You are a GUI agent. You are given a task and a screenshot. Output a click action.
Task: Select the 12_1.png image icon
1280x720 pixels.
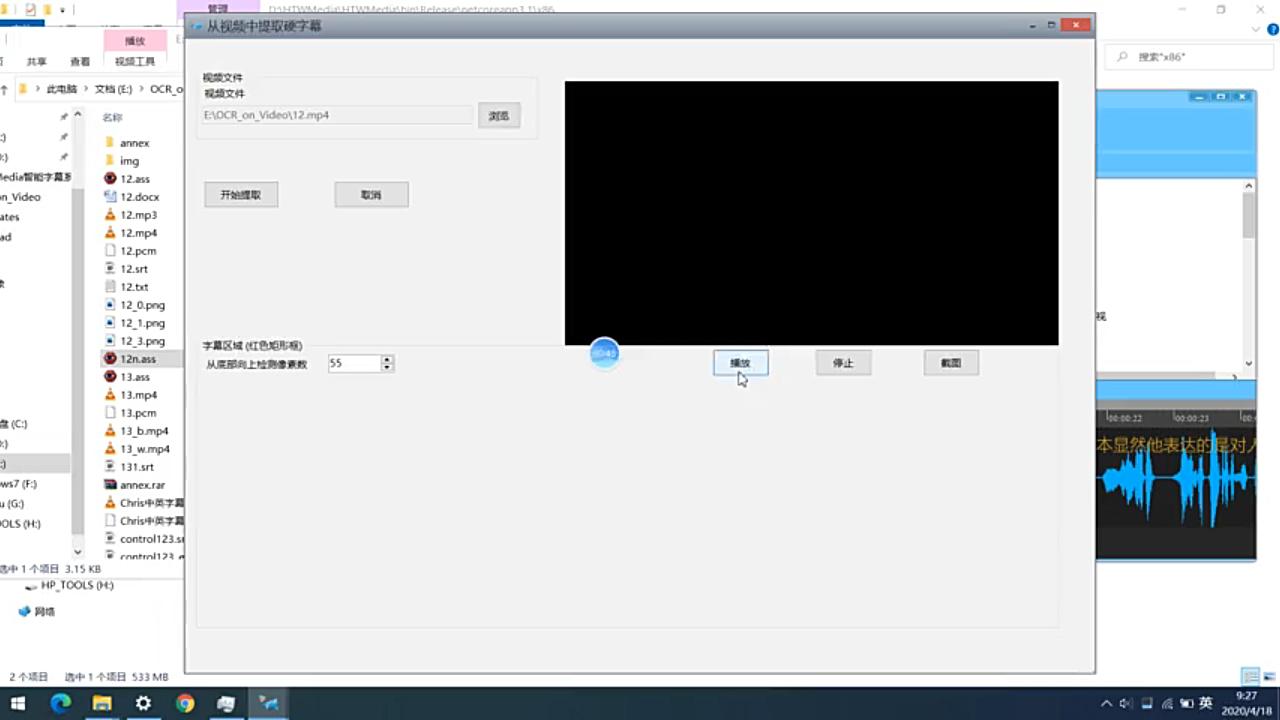(x=111, y=323)
